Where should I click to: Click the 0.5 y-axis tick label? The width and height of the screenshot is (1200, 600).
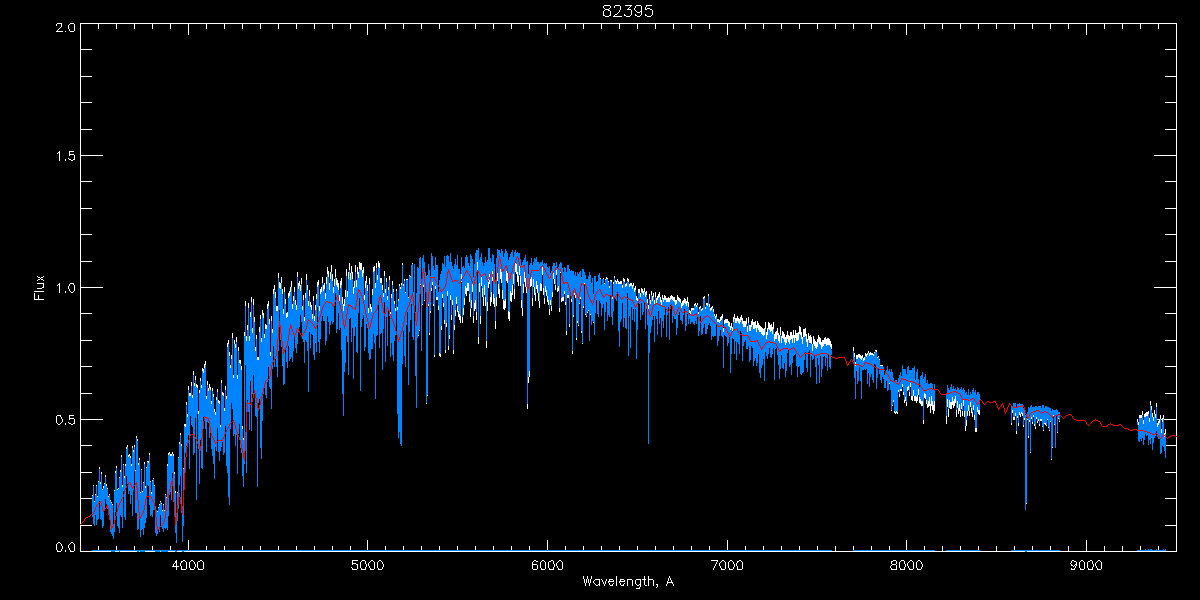pos(66,419)
